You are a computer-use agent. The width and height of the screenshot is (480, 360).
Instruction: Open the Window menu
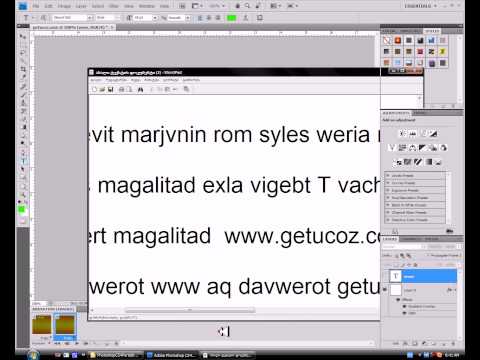(x=147, y=6)
